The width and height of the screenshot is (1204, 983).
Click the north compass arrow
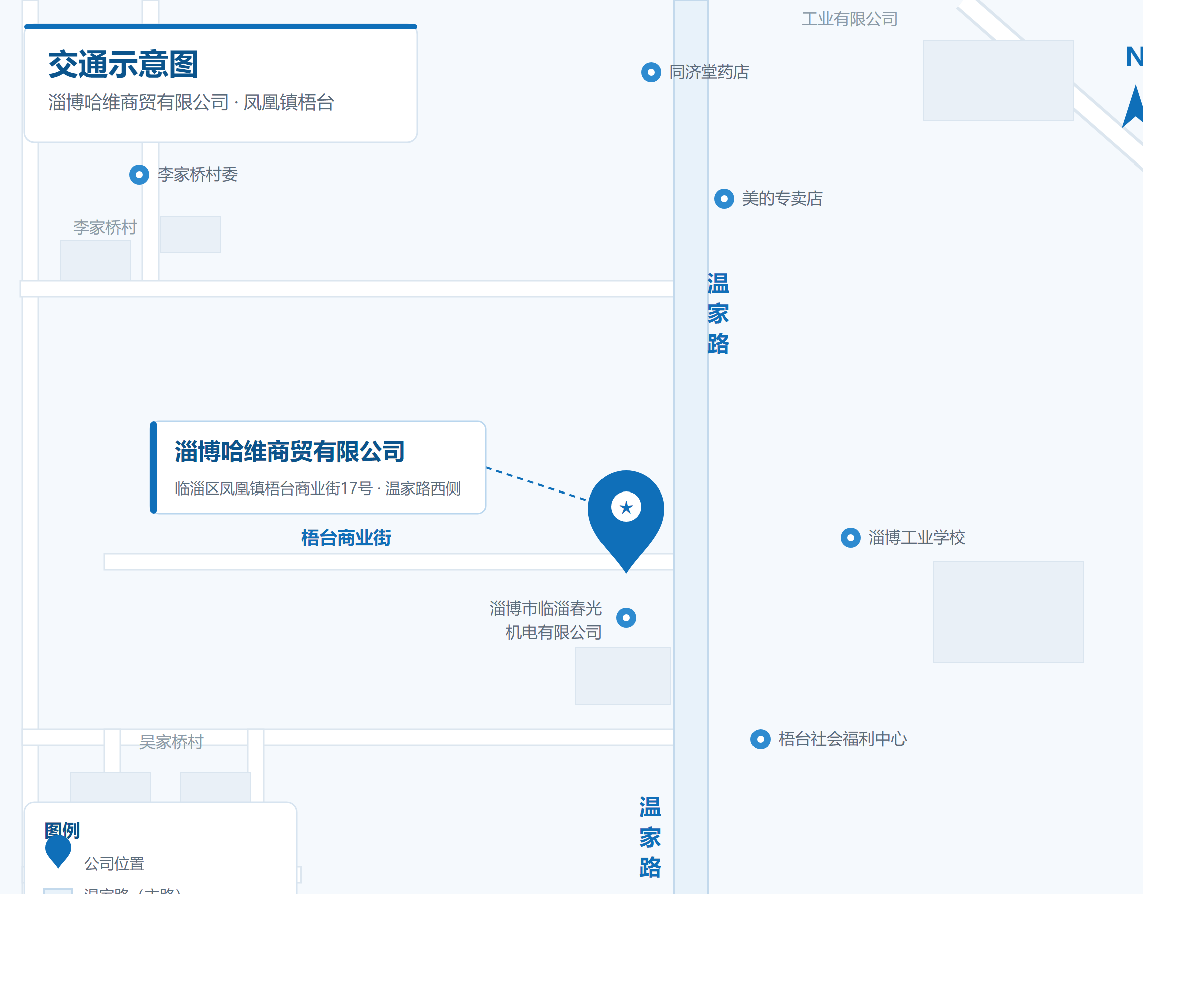(x=1133, y=106)
